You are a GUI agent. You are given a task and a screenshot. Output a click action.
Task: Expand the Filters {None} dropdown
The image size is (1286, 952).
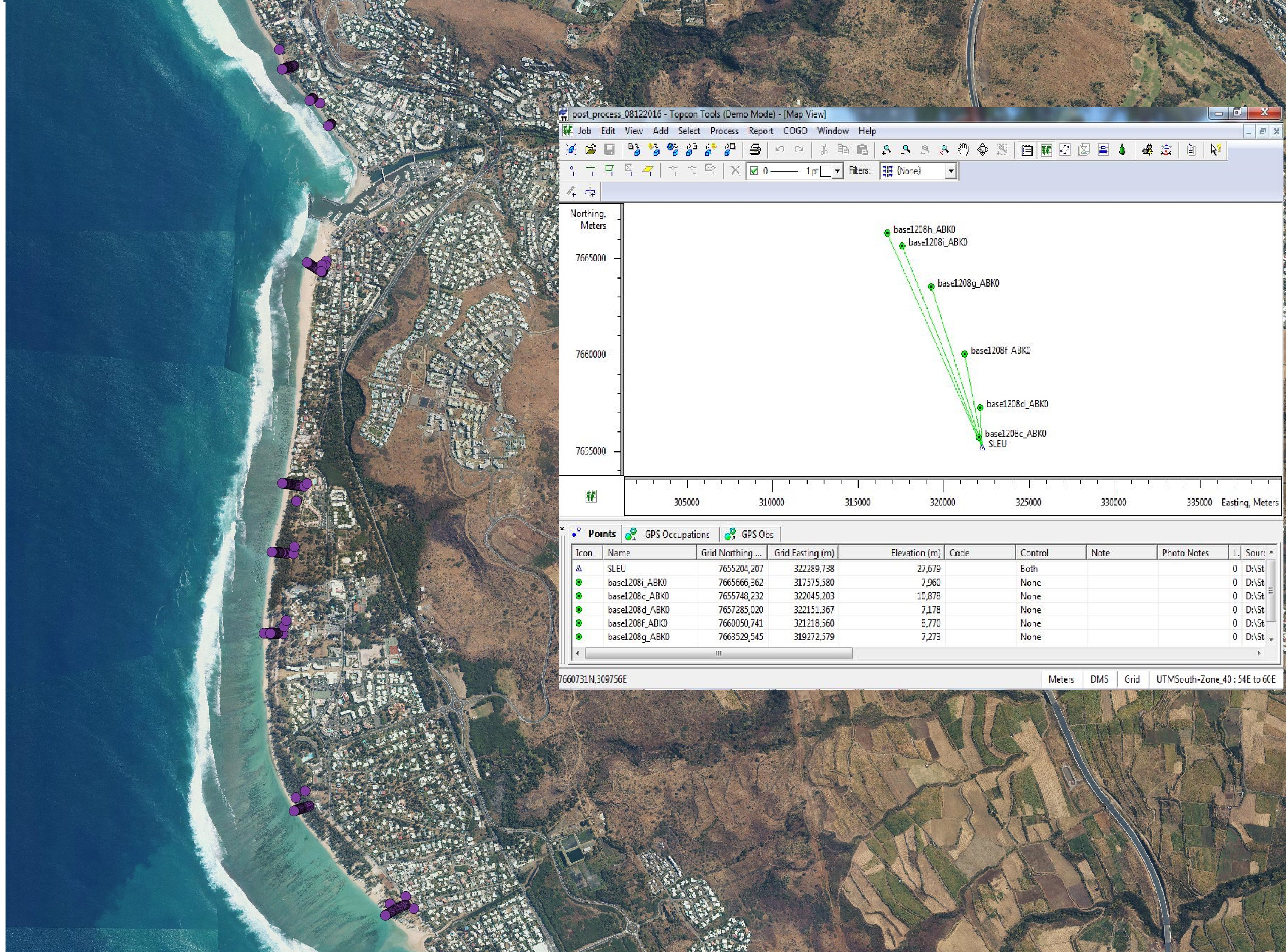tap(951, 171)
